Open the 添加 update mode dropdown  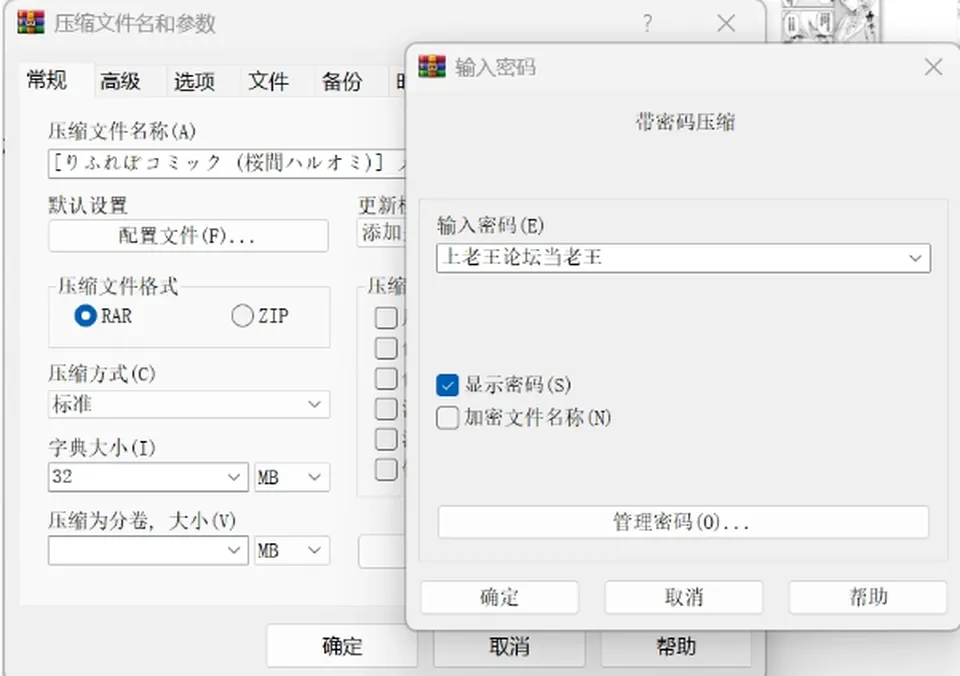381,233
